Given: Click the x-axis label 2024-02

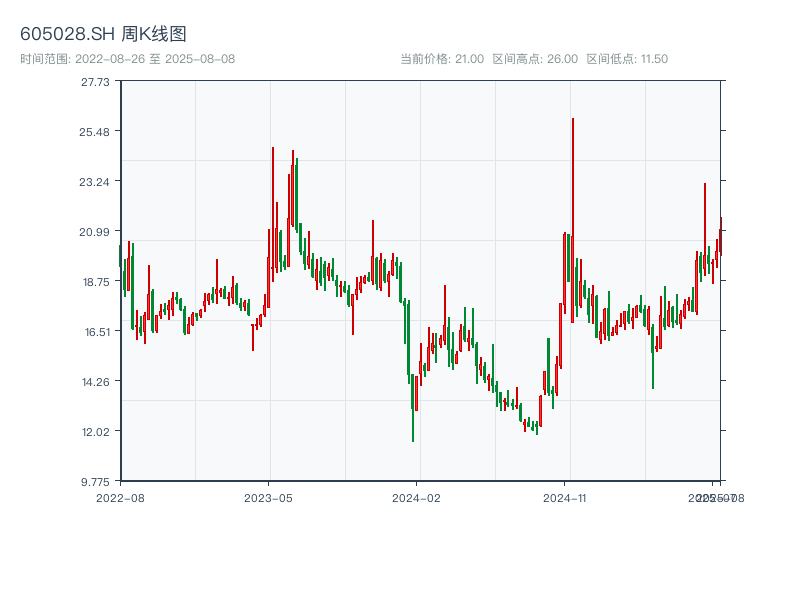Looking at the screenshot, I should 416,498.
